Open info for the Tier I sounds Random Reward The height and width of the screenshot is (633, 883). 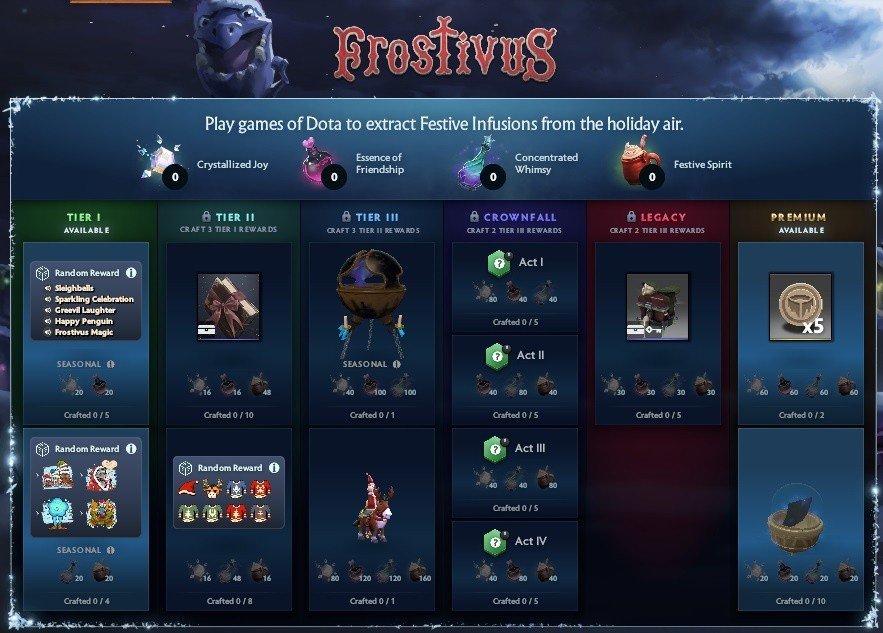tap(131, 273)
